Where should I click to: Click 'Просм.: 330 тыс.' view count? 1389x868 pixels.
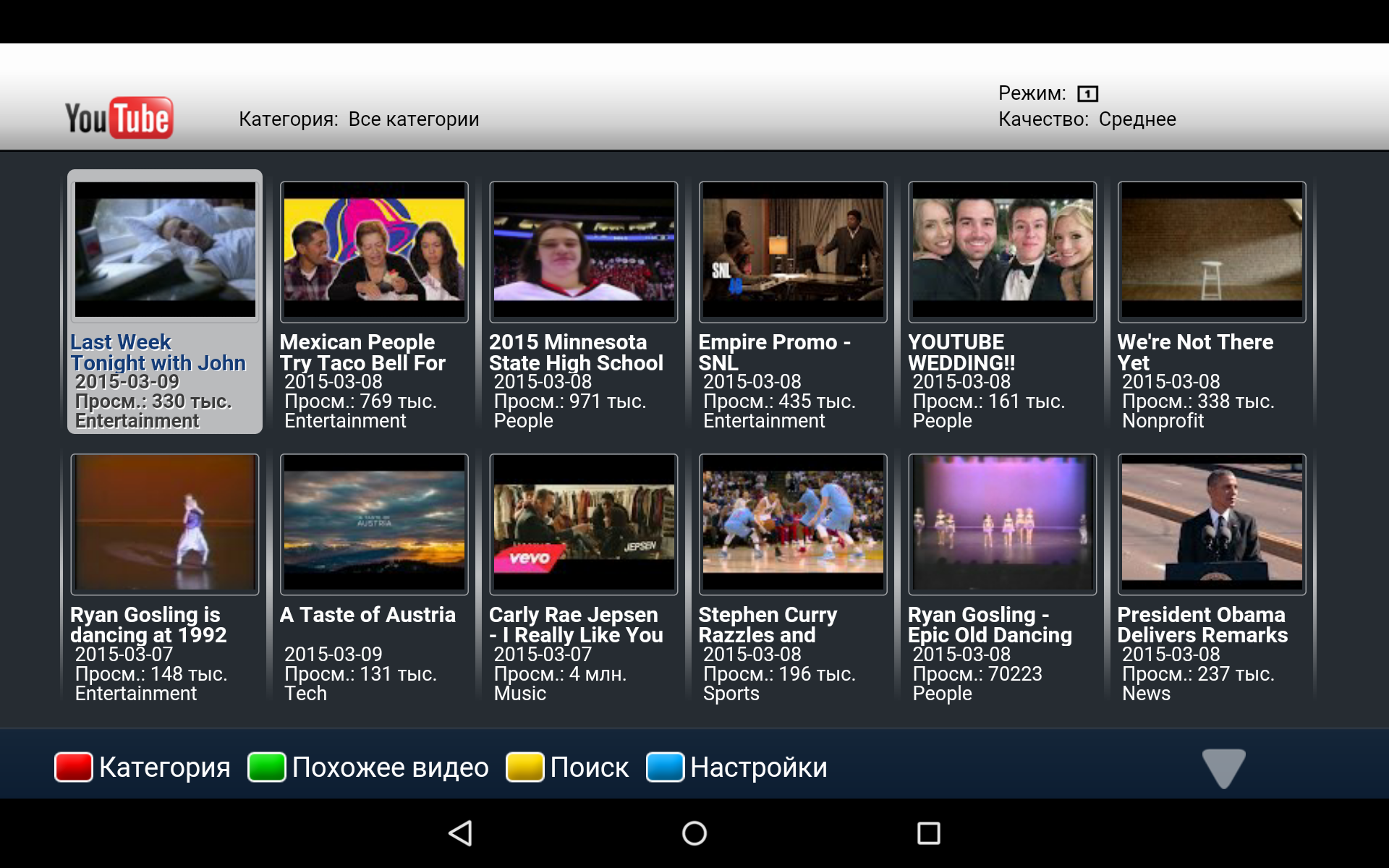pyautogui.click(x=153, y=401)
